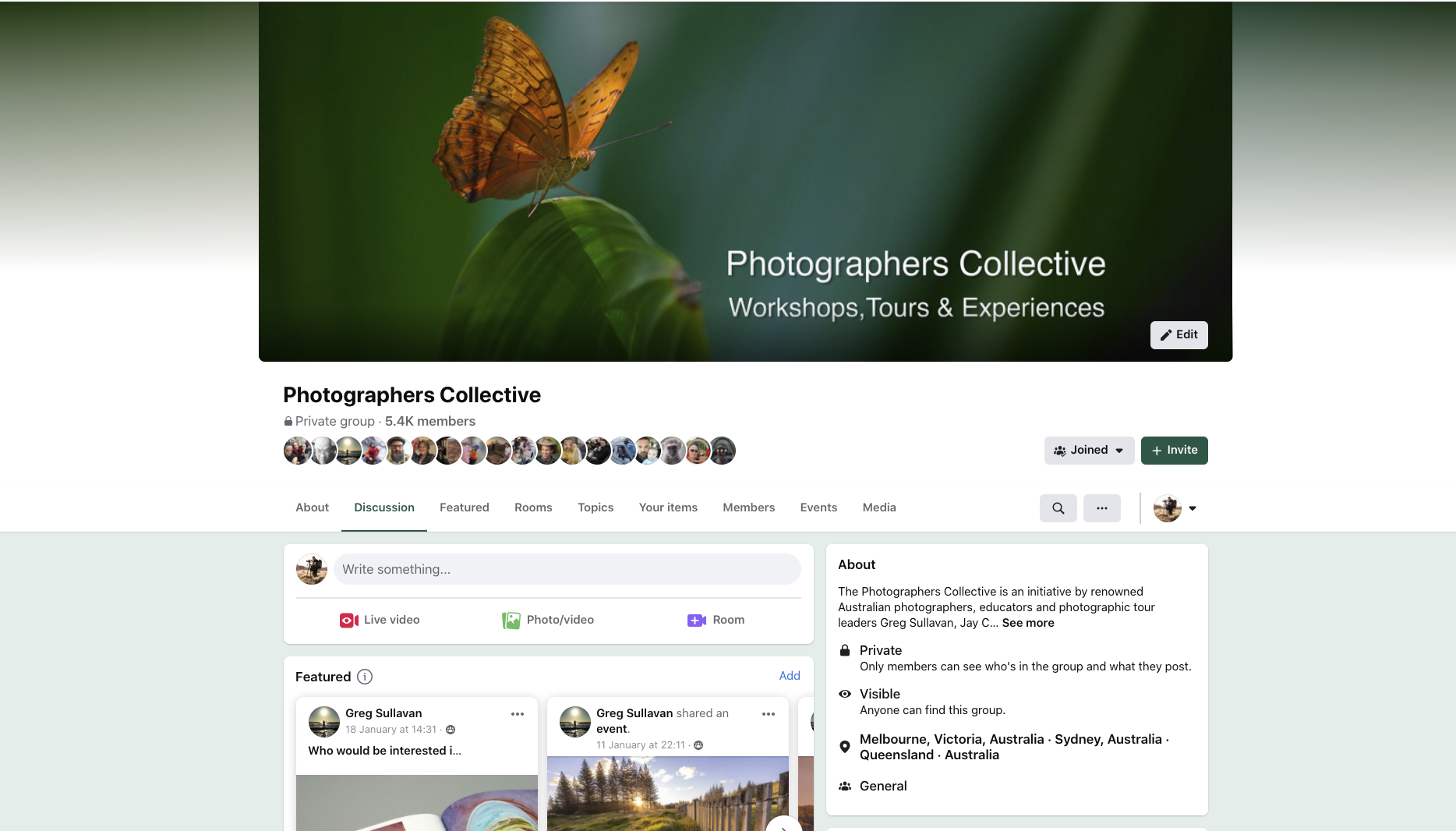Expand group description with See more
Image resolution: width=1456 pixels, height=831 pixels.
[x=1027, y=623]
